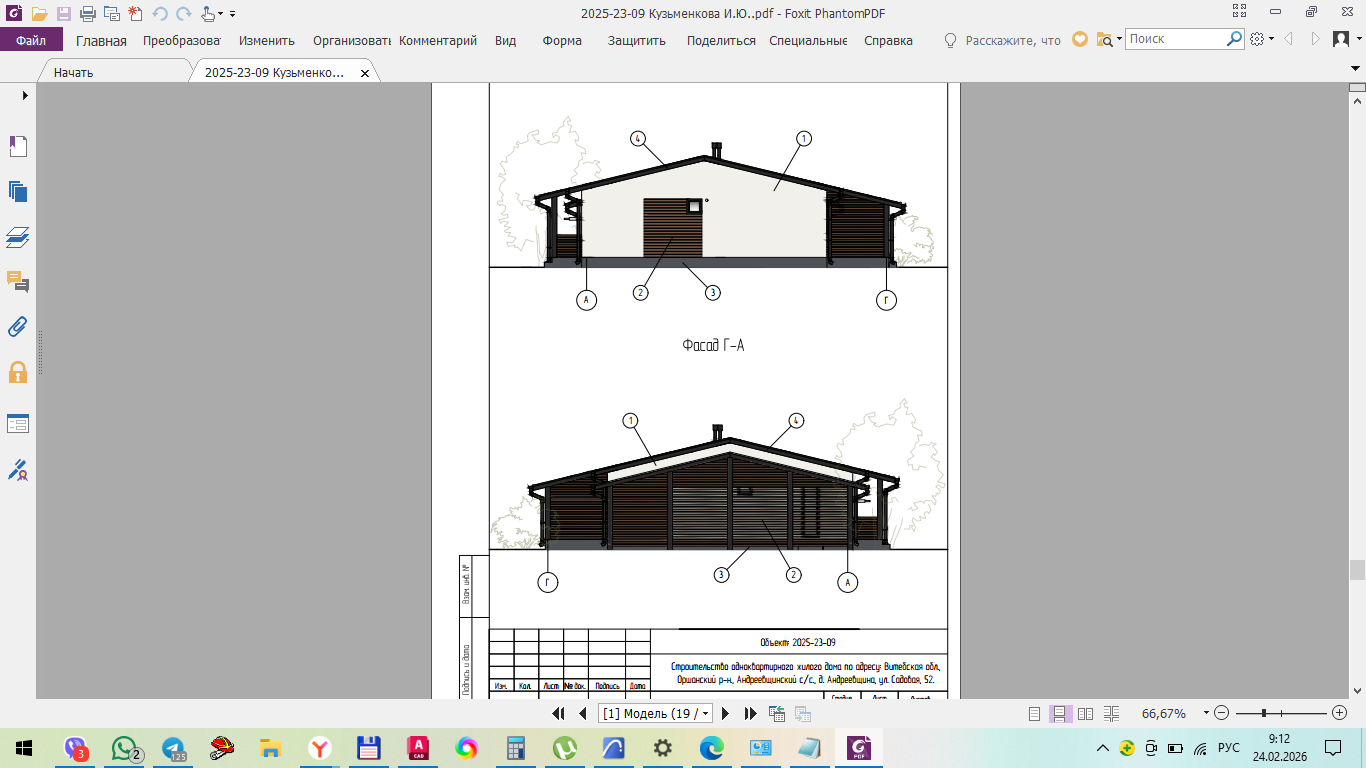The height and width of the screenshot is (768, 1366).
Task: Toggle continuous page view mode
Action: pyautogui.click(x=1060, y=713)
